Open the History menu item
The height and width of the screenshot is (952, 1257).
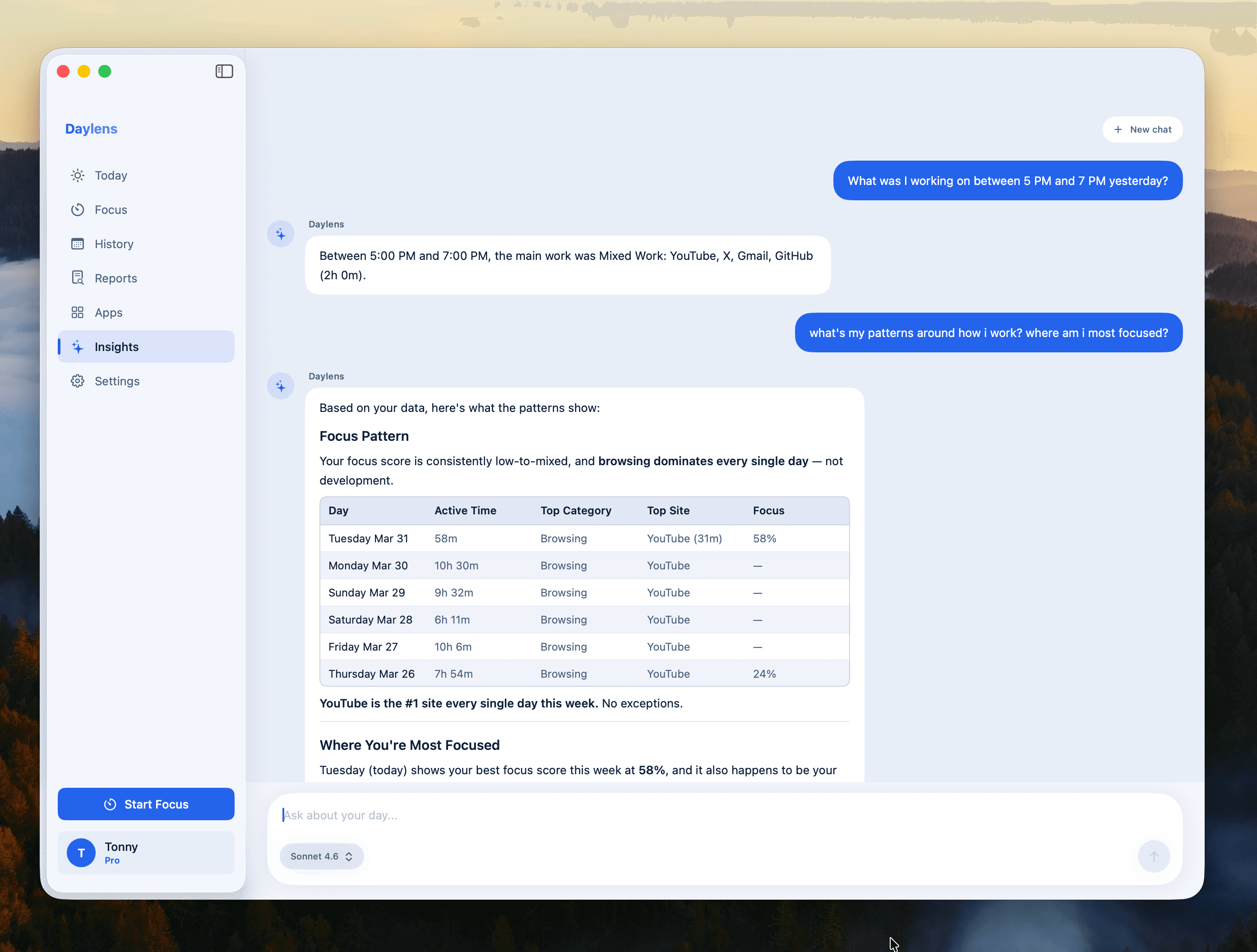114,244
